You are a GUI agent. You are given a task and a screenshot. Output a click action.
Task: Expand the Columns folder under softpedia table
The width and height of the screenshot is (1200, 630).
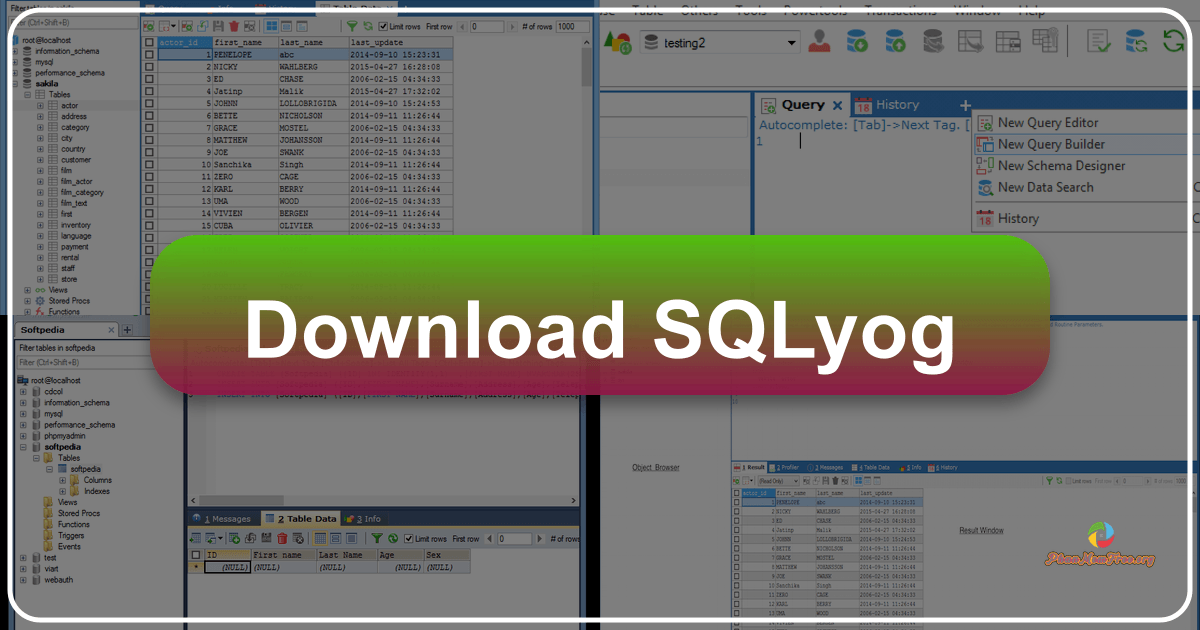click(x=63, y=480)
